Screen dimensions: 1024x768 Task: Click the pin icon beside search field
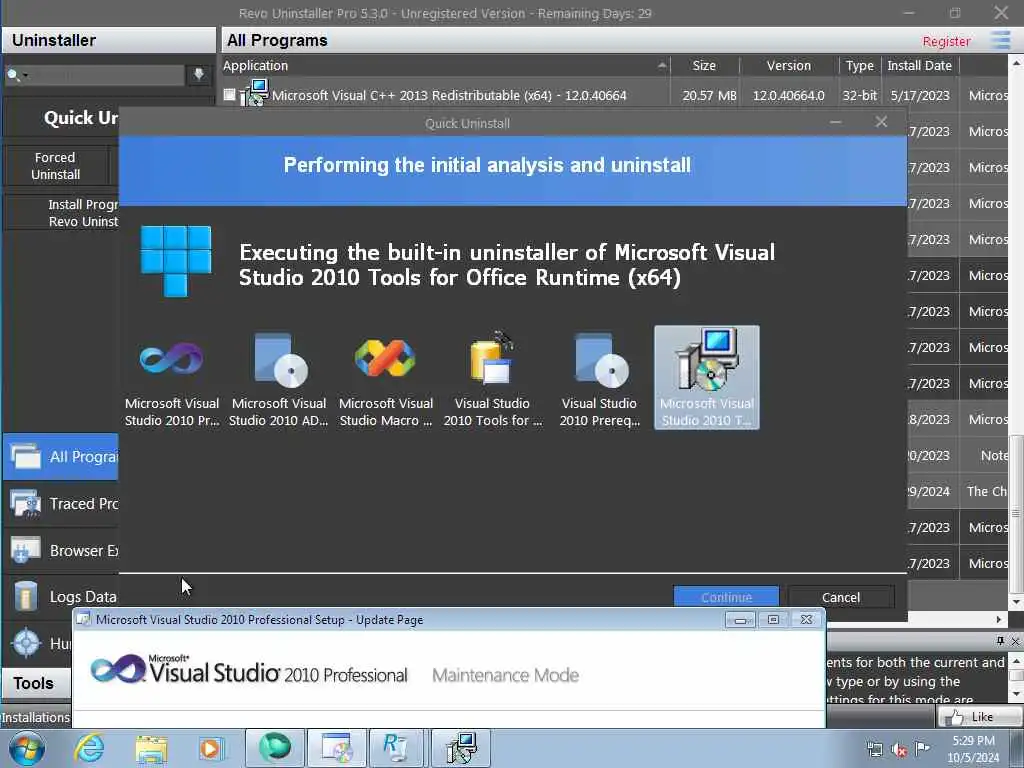click(x=199, y=74)
